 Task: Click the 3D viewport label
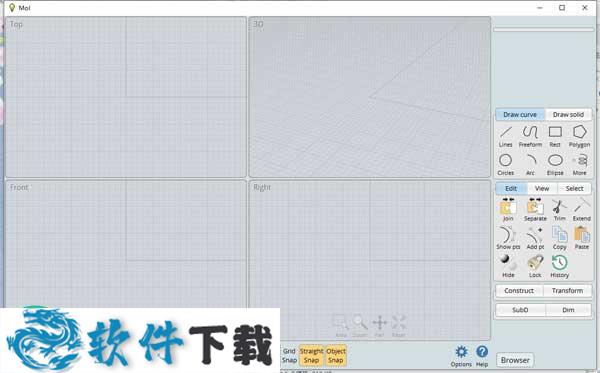pyautogui.click(x=258, y=24)
